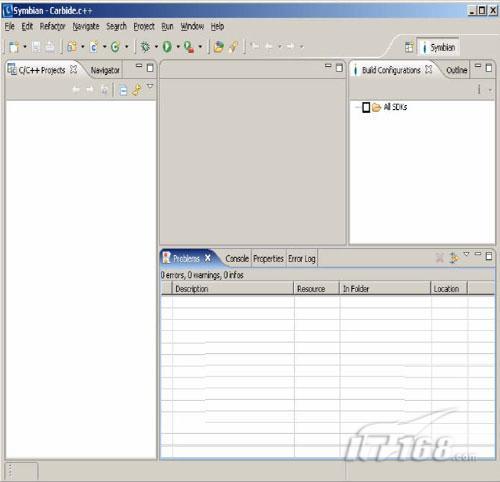Click the Print toolbar icon
Image resolution: width=500 pixels, height=482 pixels.
50,47
